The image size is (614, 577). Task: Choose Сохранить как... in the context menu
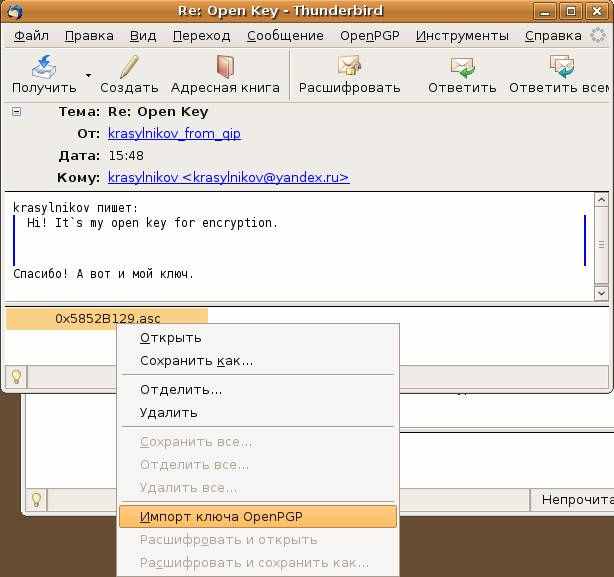click(x=258, y=361)
